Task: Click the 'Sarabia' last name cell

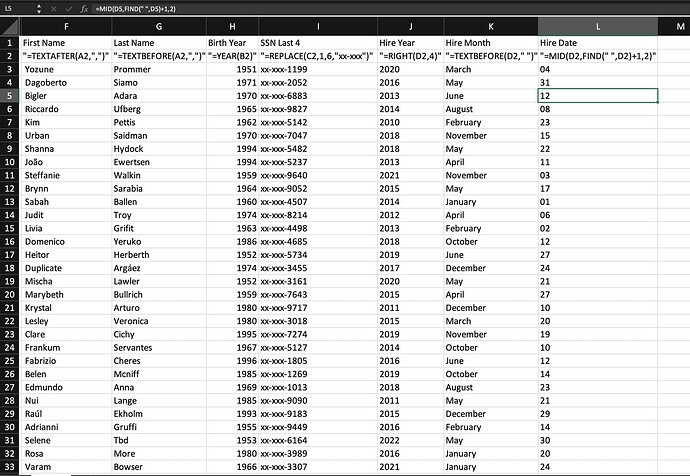Action: pos(159,188)
